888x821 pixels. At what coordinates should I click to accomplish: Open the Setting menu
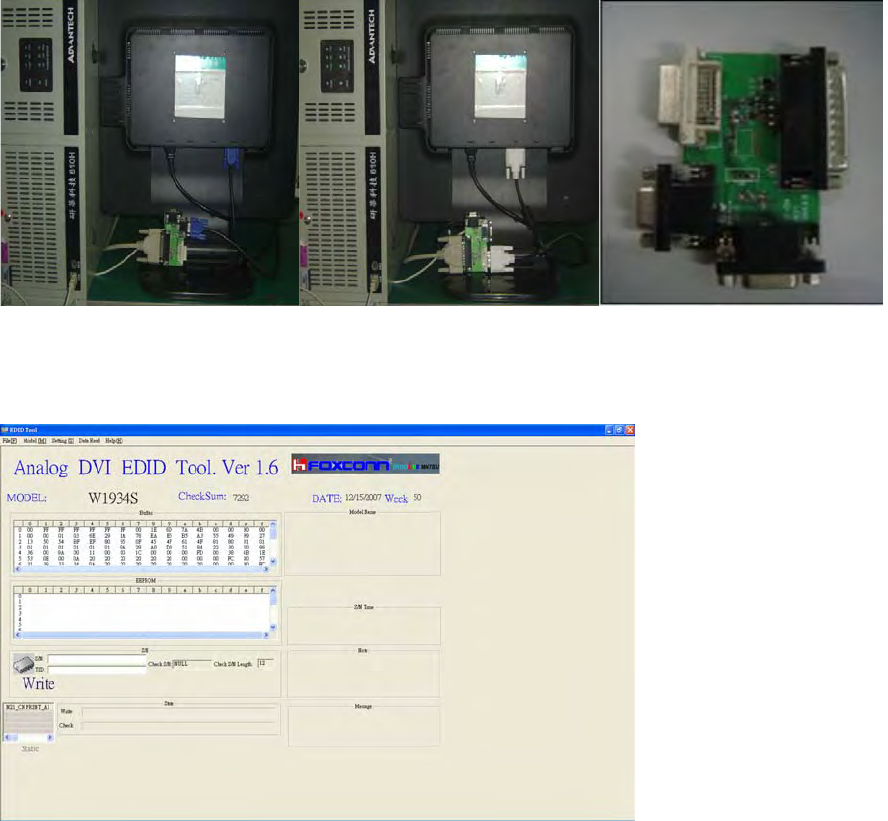62,441
